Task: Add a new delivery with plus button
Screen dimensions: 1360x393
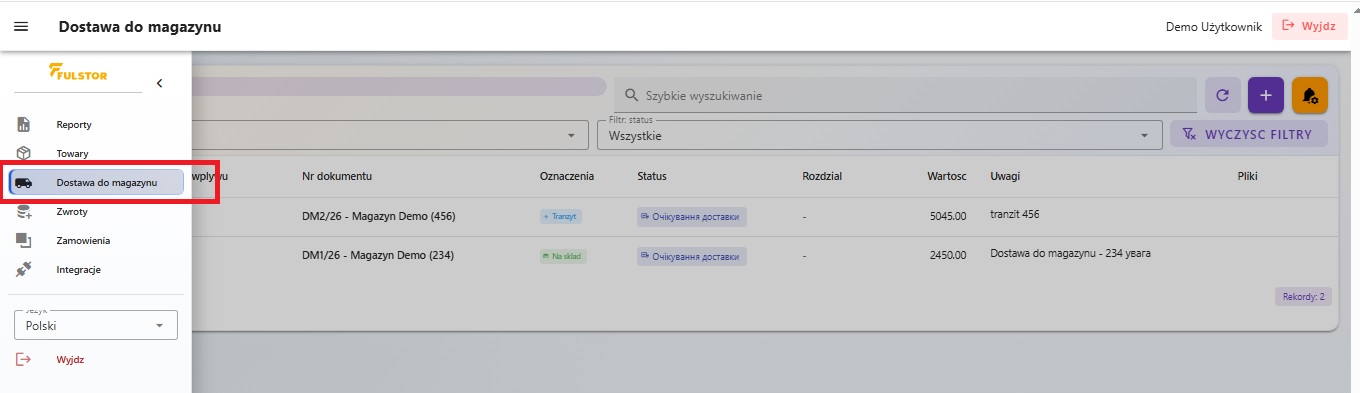Action: [x=1266, y=95]
